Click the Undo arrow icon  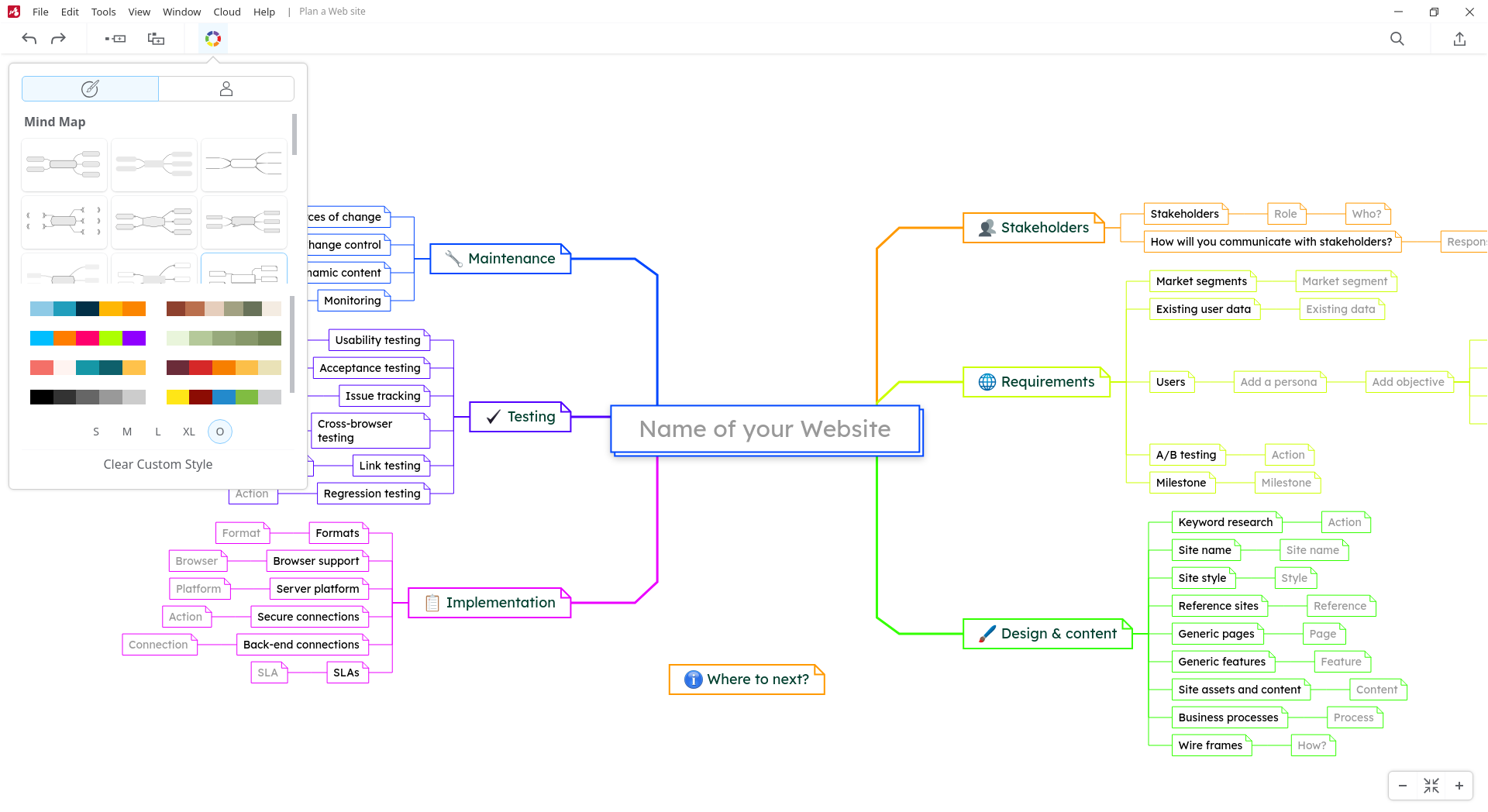29,39
